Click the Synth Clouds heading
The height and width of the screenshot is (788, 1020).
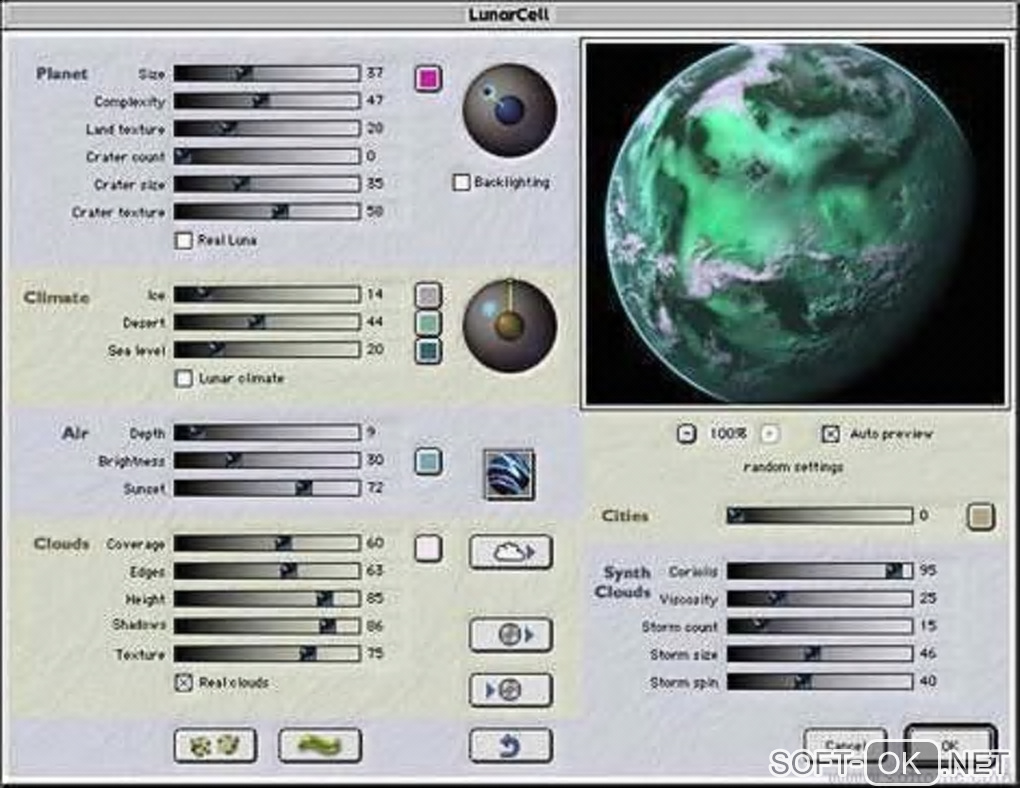pos(623,582)
